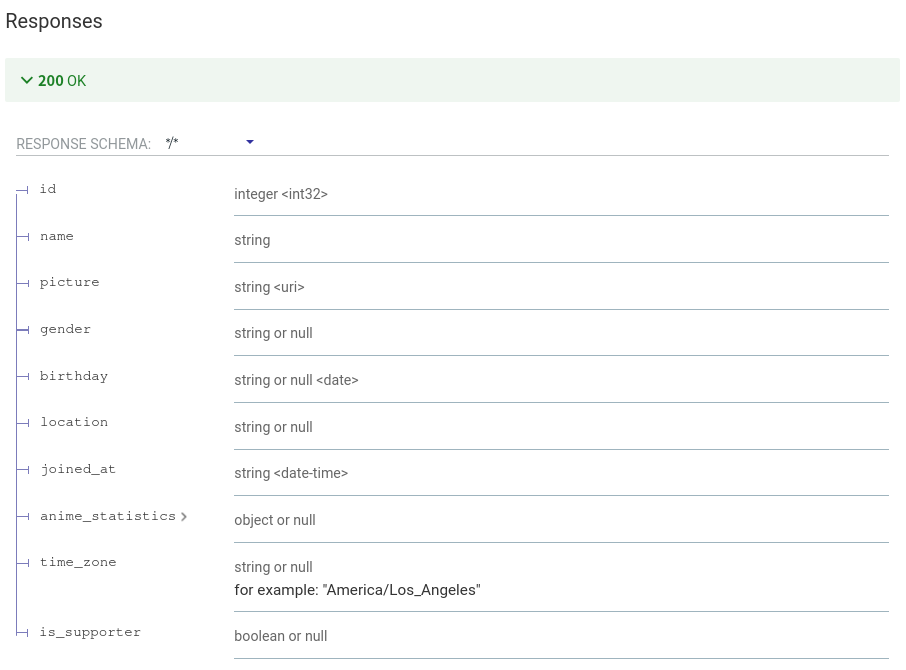Click the tree branch icon beside is_supporter
The height and width of the screenshot is (670, 906).
click(23, 633)
